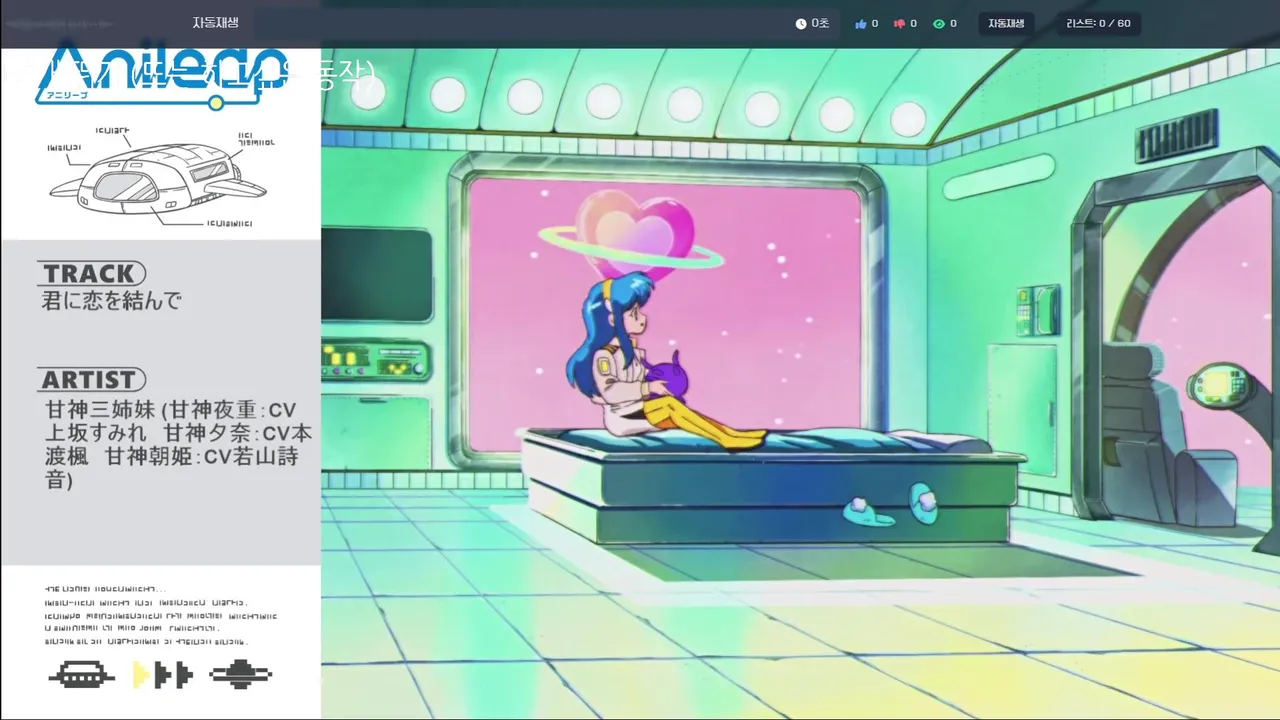Click the blue thumbs-up like icon
Image resolution: width=1280 pixels, height=720 pixels.
pos(861,24)
